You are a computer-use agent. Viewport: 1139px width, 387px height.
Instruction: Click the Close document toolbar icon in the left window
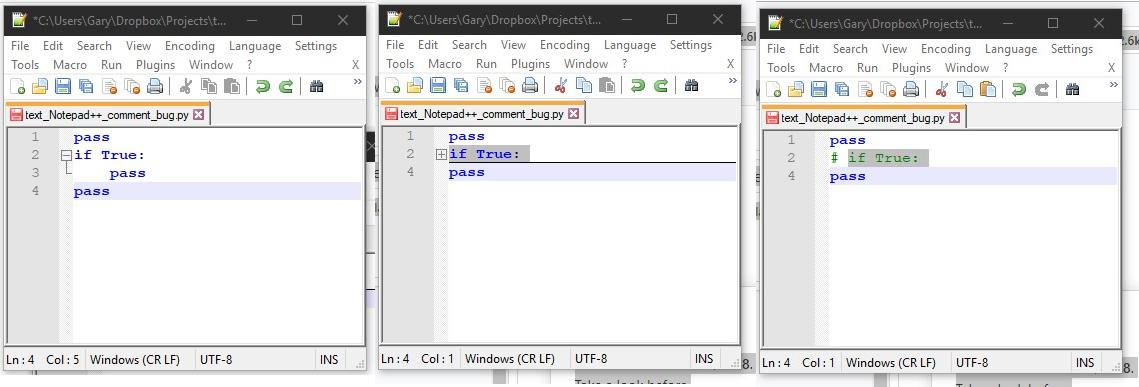109,86
